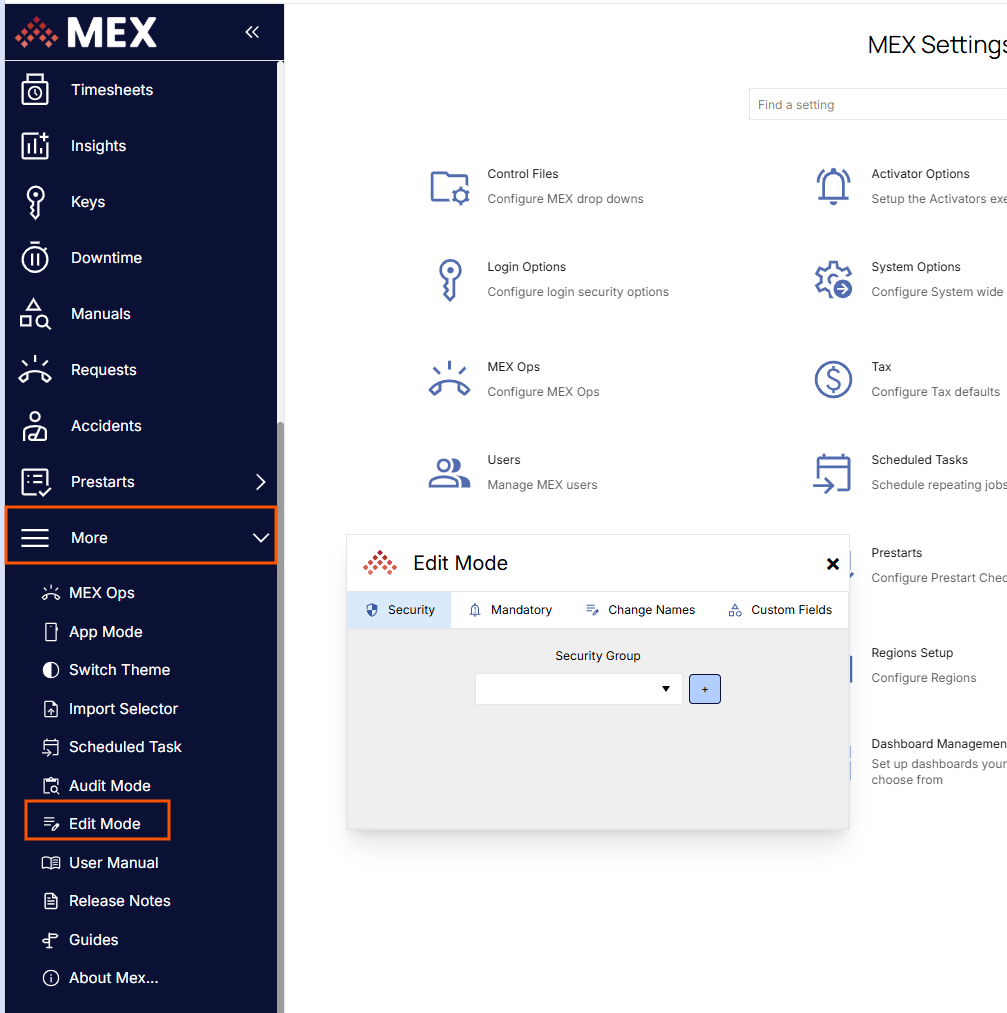Open Insights chart icon in sidebar

pos(35,145)
